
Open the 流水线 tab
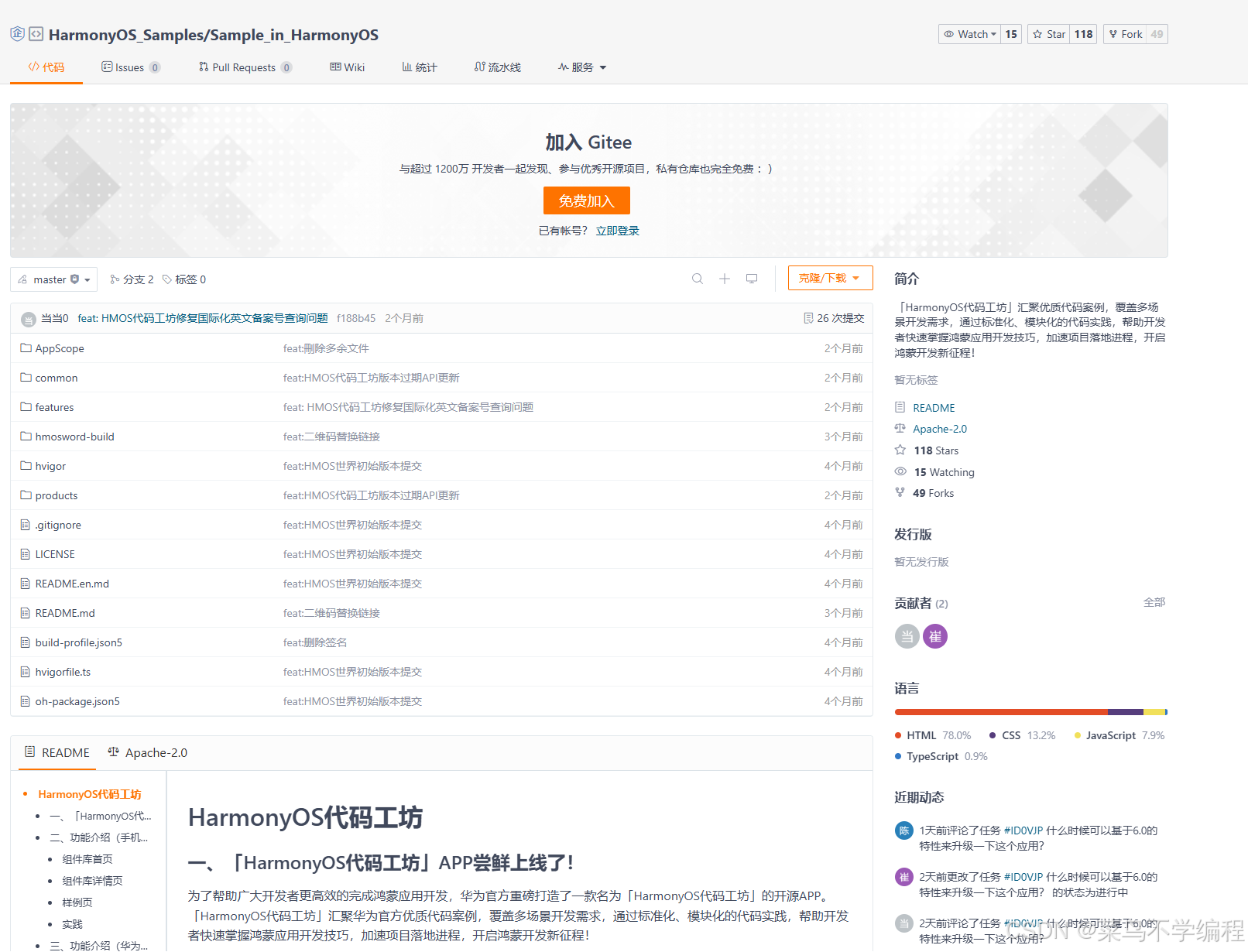point(498,67)
